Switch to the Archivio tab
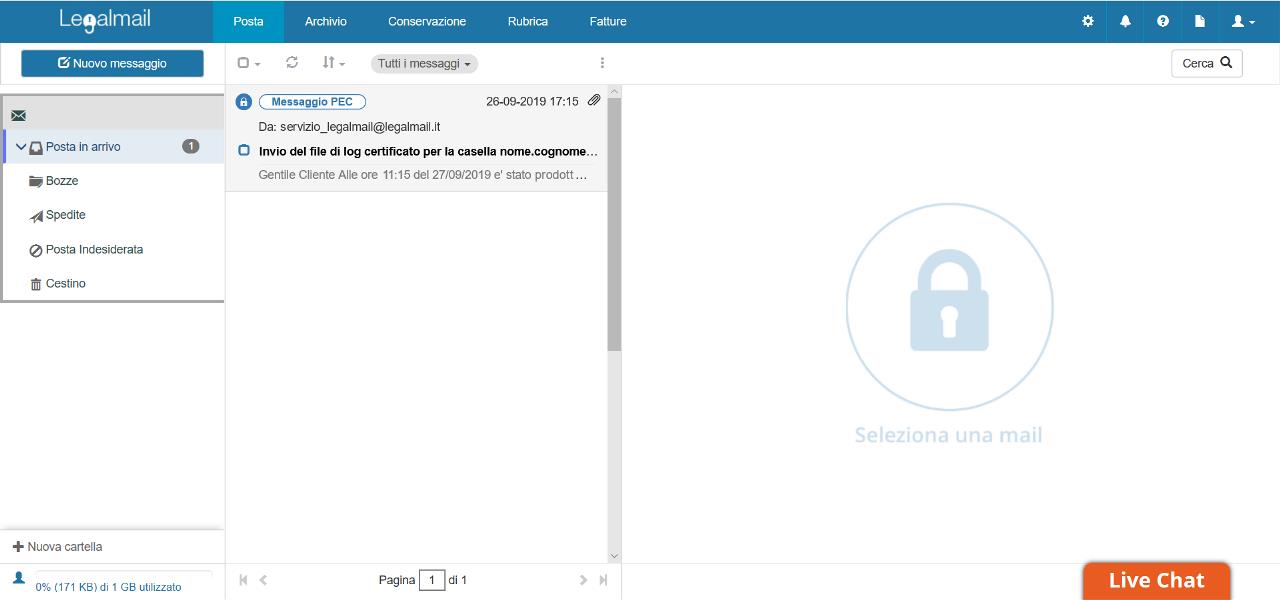 click(325, 21)
